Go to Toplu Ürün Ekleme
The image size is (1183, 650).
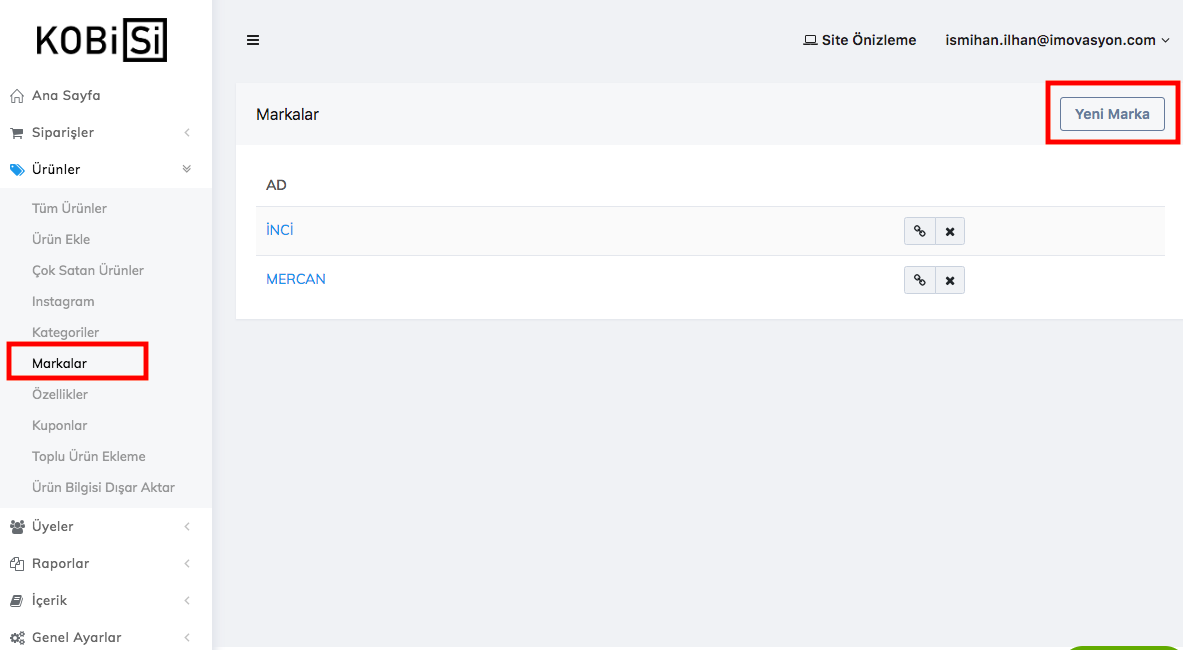(x=88, y=456)
